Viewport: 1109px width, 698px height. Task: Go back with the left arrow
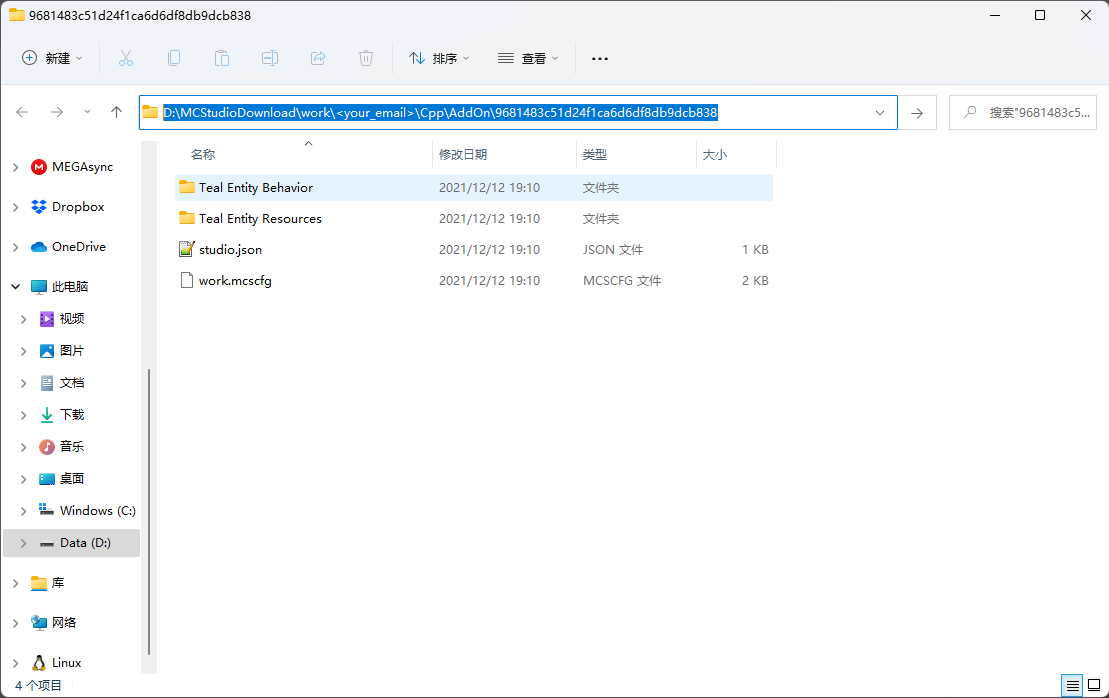22,112
